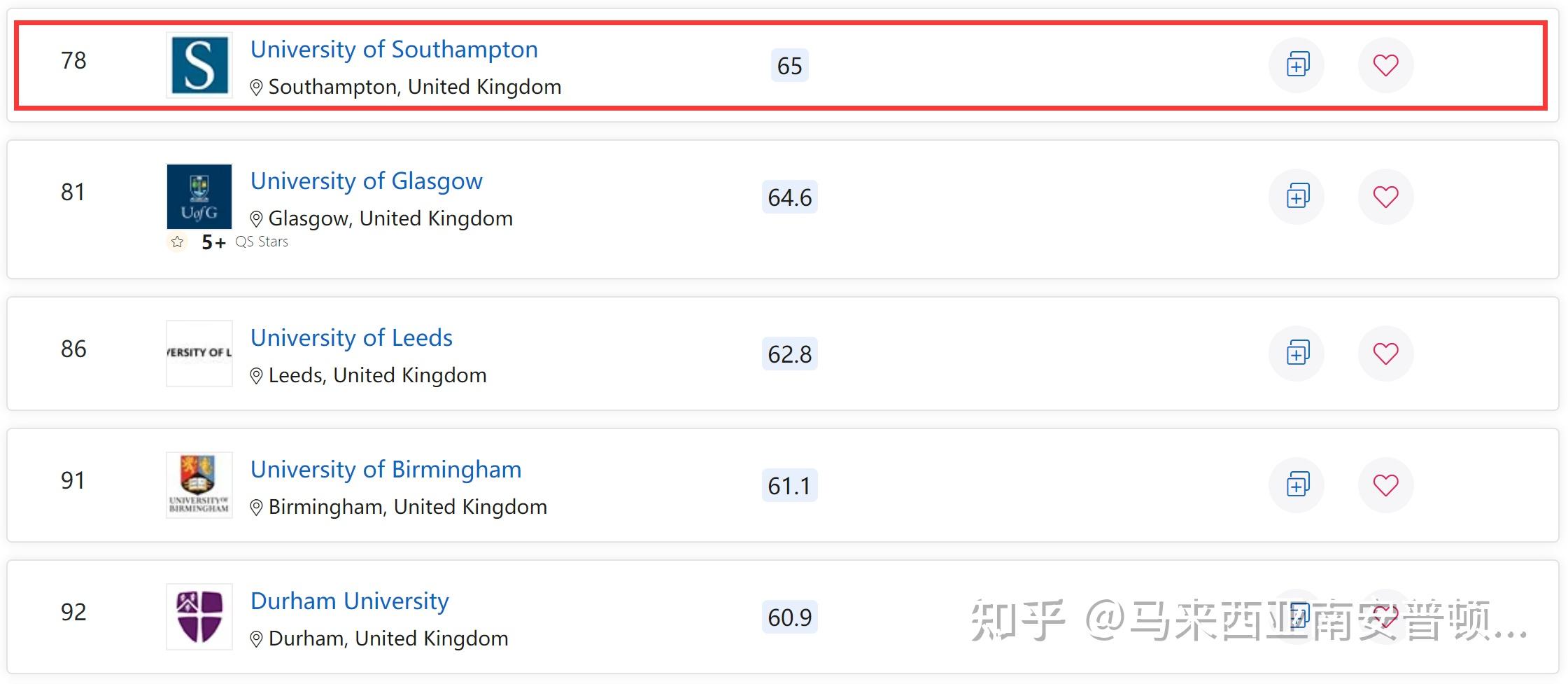Open University of Glasgow profile link

tap(366, 181)
